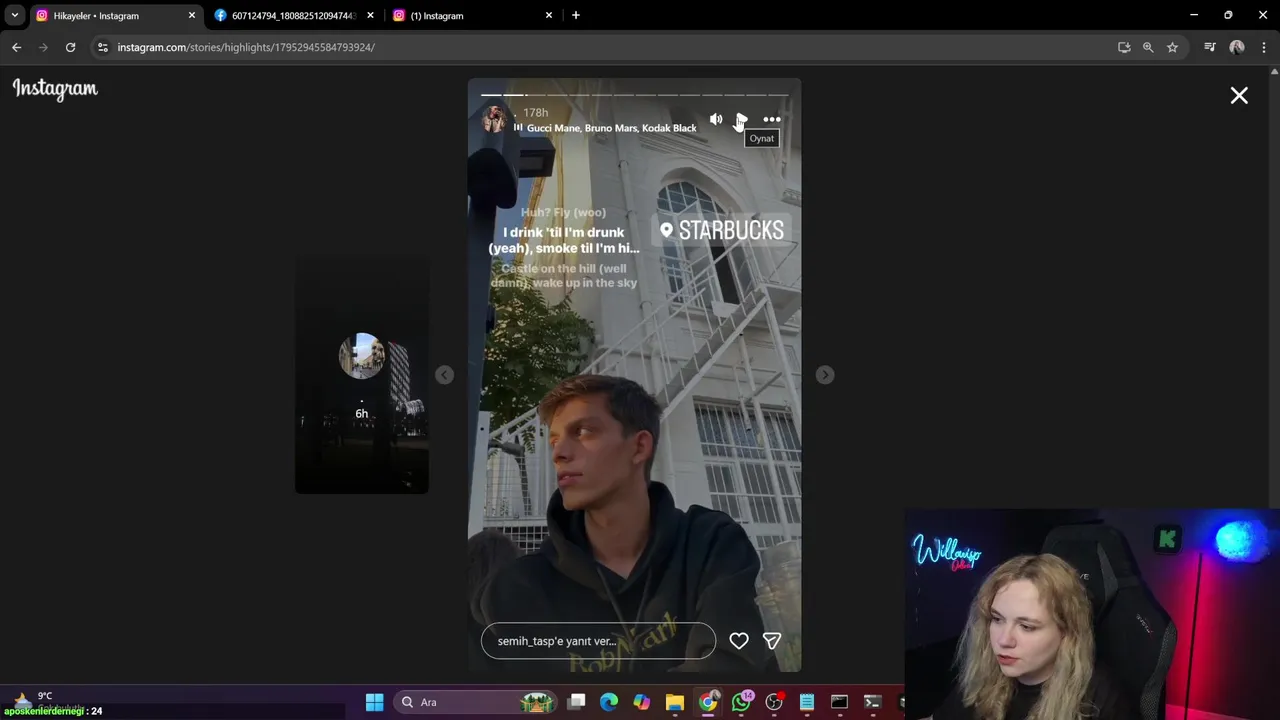Image resolution: width=1280 pixels, height=720 pixels.
Task: Select the previous story preview card (6h)
Action: (x=362, y=375)
